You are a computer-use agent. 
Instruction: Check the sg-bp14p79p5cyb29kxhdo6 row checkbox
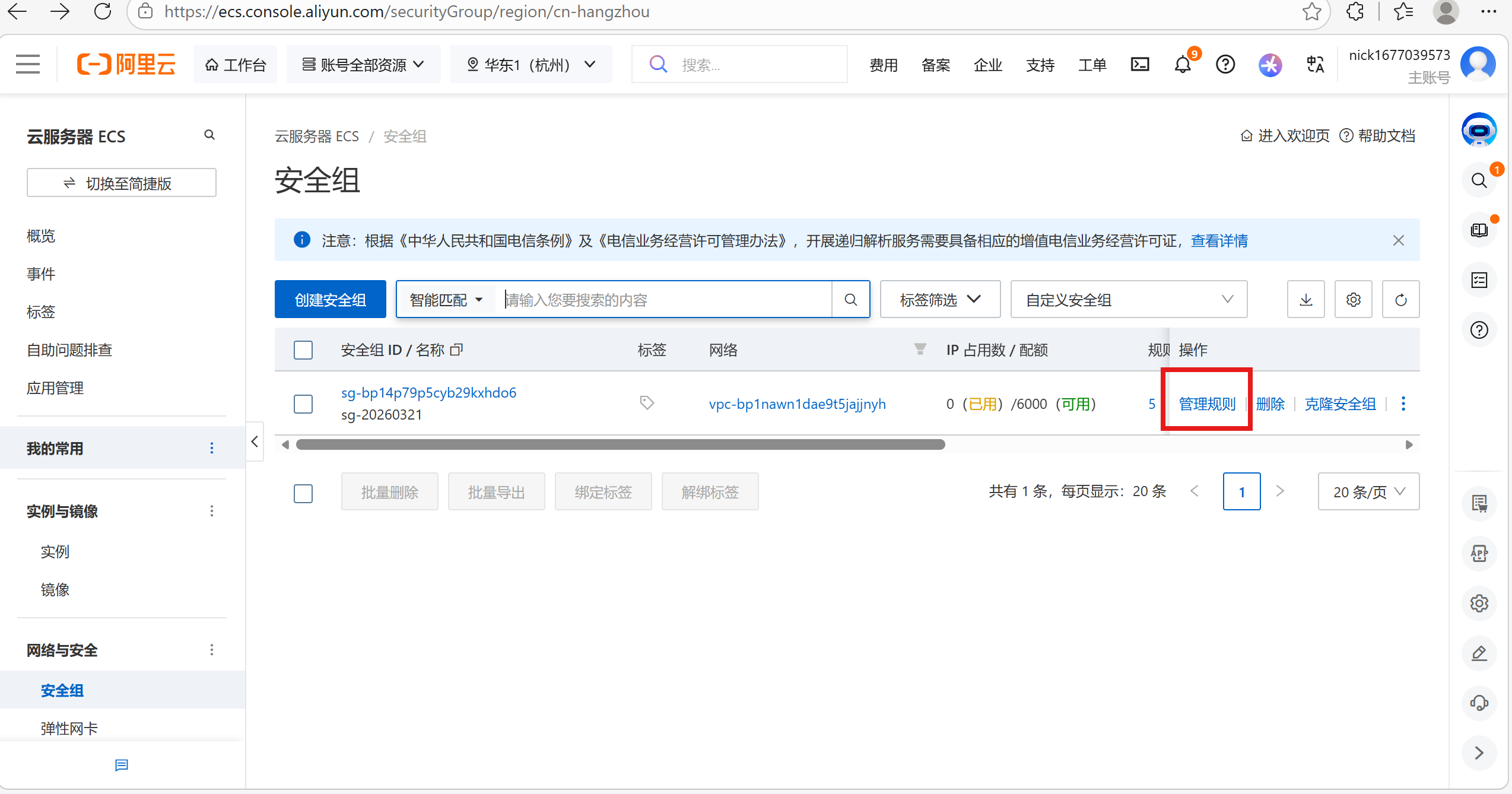coord(303,404)
